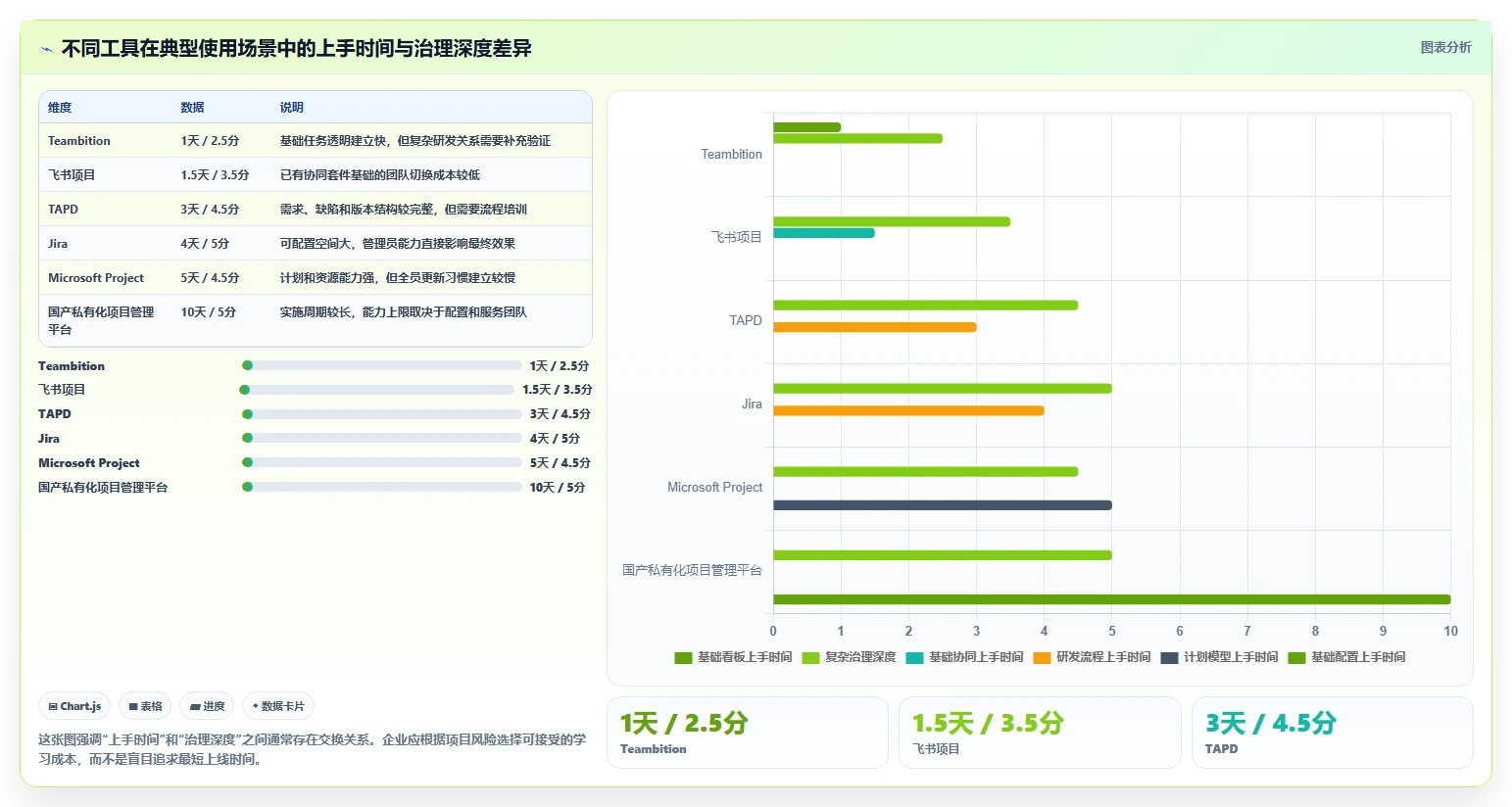
Task: Toggle the 计划模型上手时间 legend item
Action: 1219,657
